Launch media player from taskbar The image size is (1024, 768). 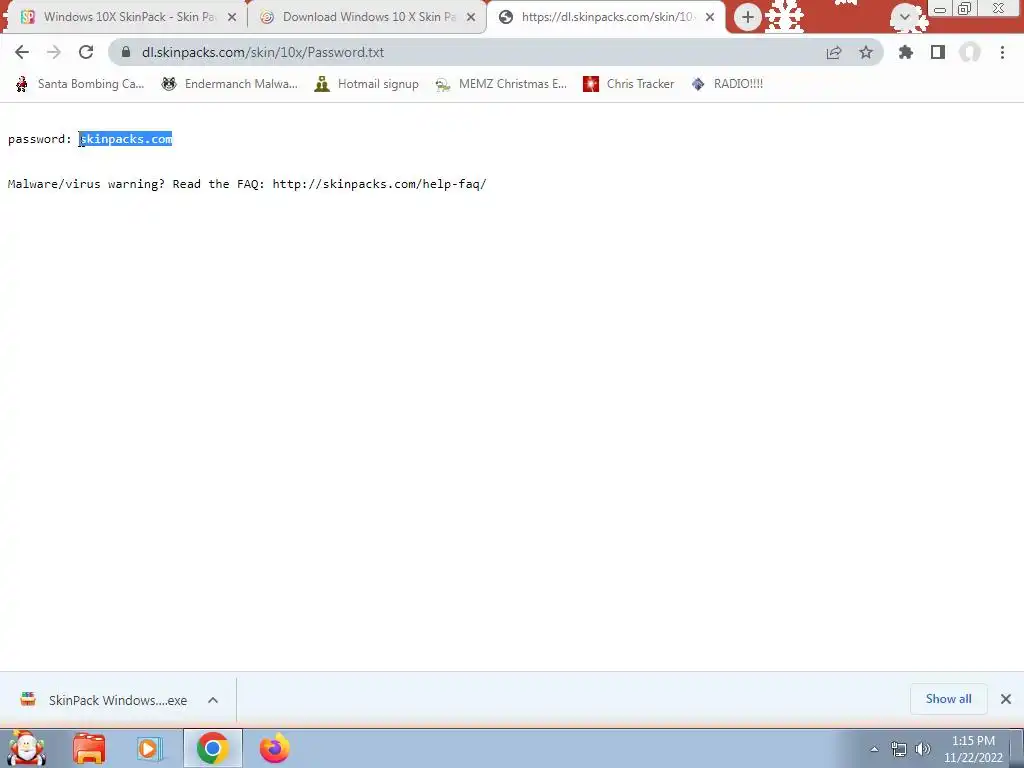[x=150, y=748]
